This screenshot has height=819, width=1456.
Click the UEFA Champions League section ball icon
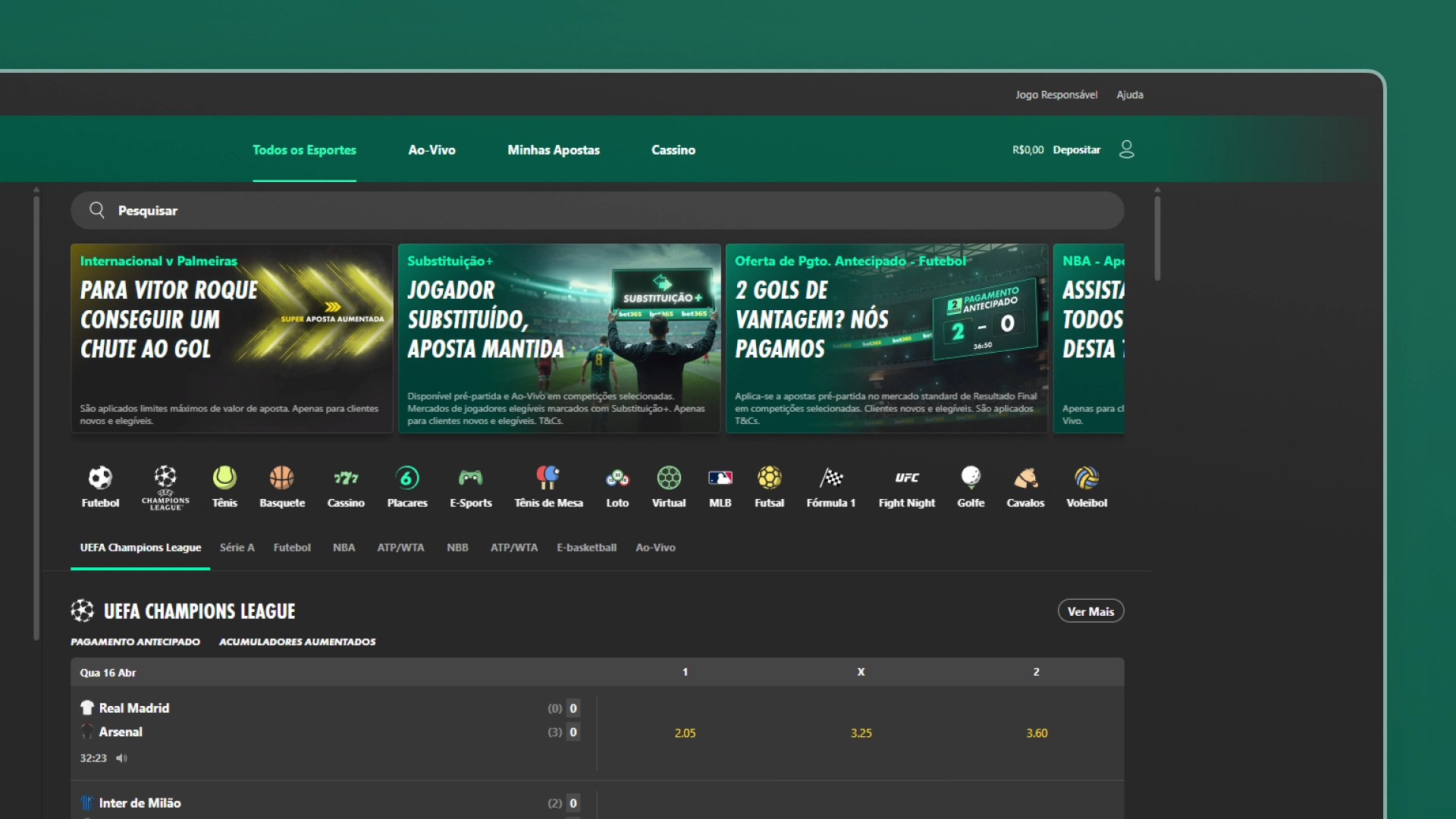point(83,610)
